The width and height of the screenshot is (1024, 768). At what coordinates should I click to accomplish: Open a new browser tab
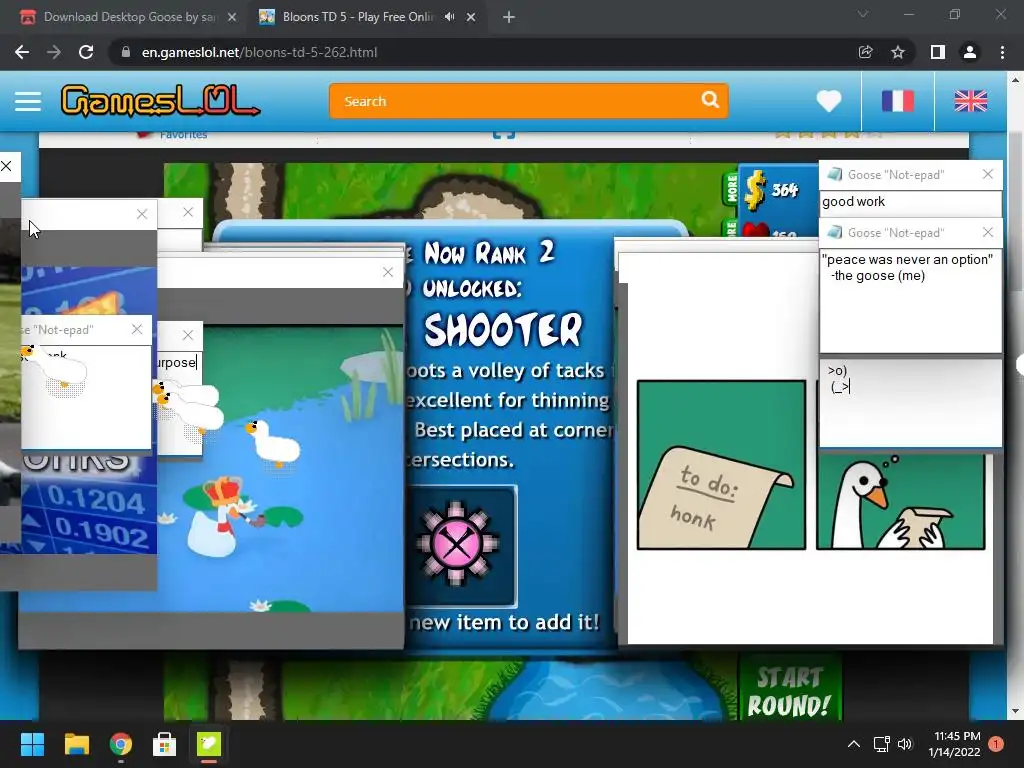pos(509,18)
